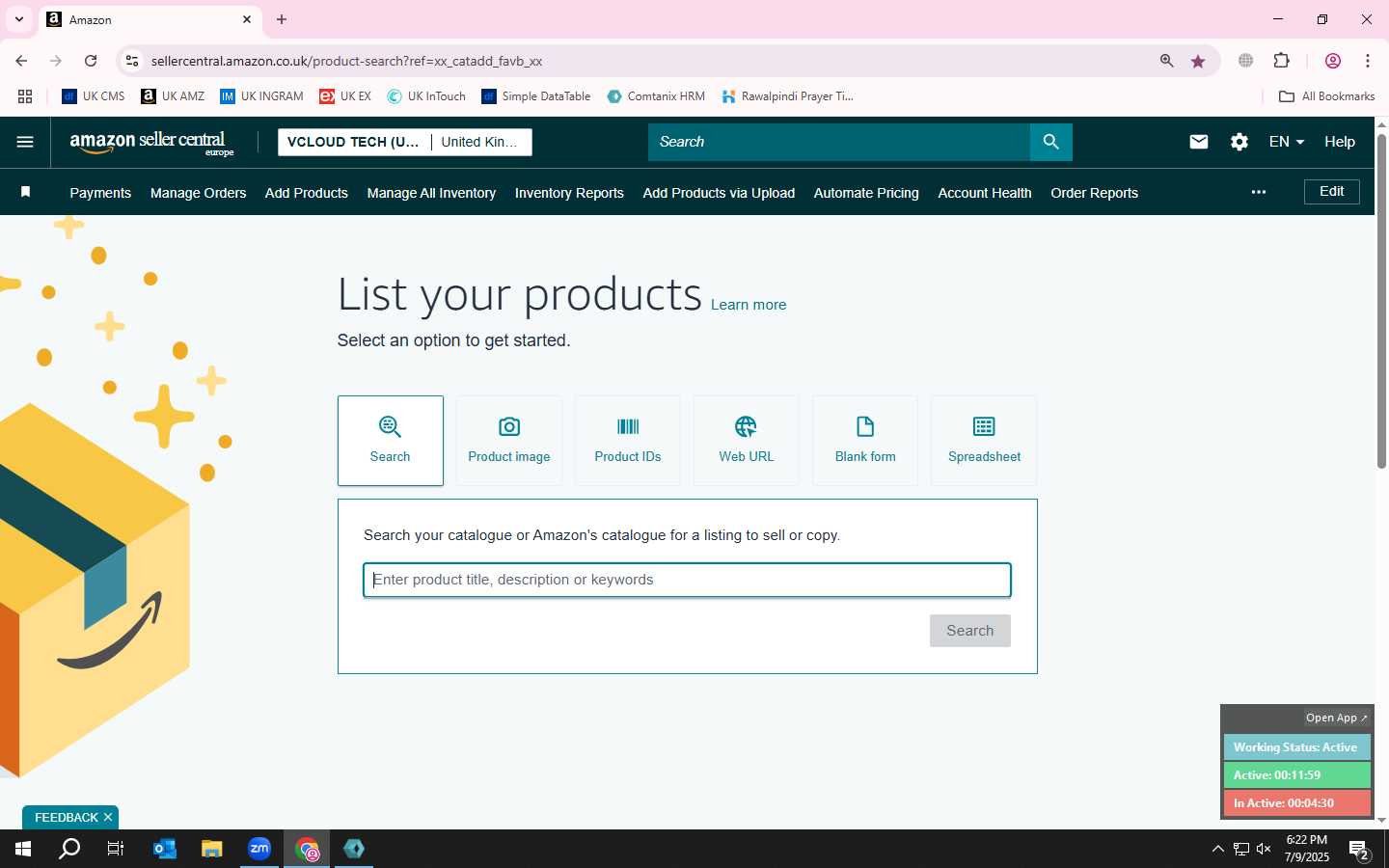Screen dimensions: 1389x868
Task: Open Add Products in the nav bar
Action: 307,193
